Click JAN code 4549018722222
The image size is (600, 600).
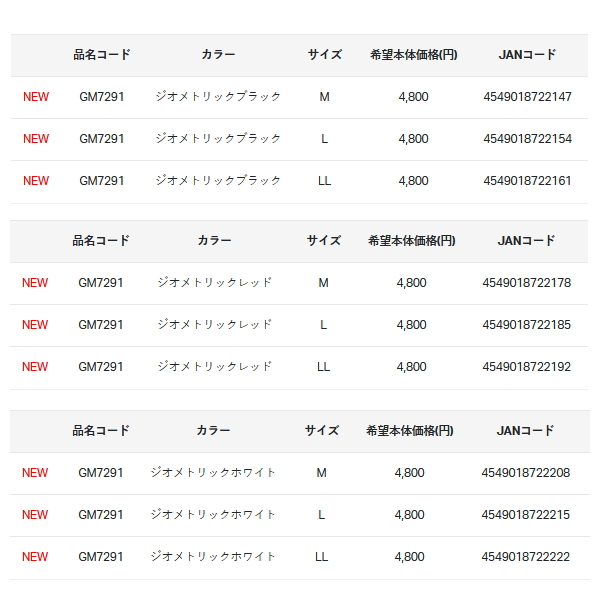(x=526, y=557)
